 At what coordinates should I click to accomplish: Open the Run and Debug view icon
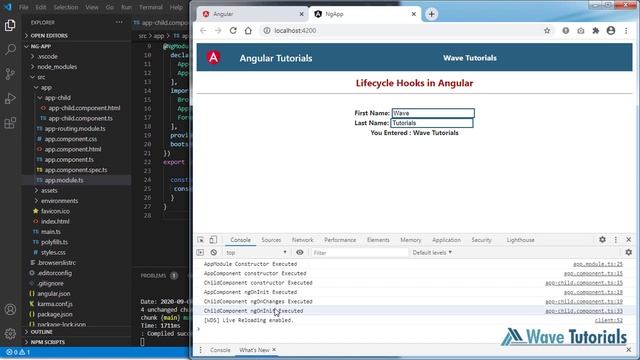(x=10, y=98)
